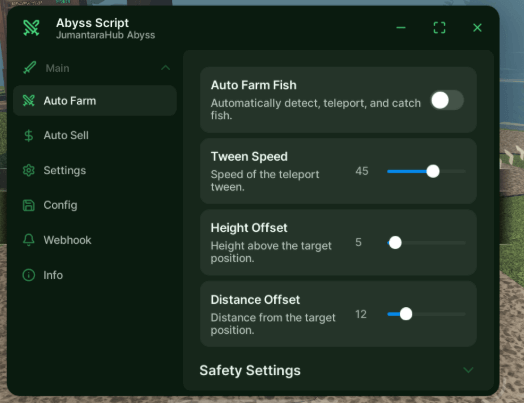Click the Abyss Script title text
This screenshot has width=524, height=403.
(92, 23)
